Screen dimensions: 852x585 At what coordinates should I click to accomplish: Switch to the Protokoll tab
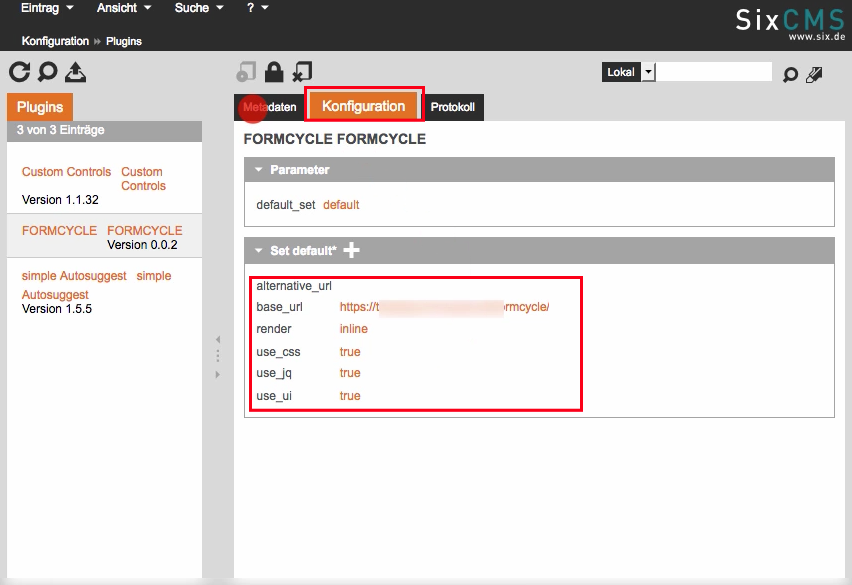pos(452,107)
